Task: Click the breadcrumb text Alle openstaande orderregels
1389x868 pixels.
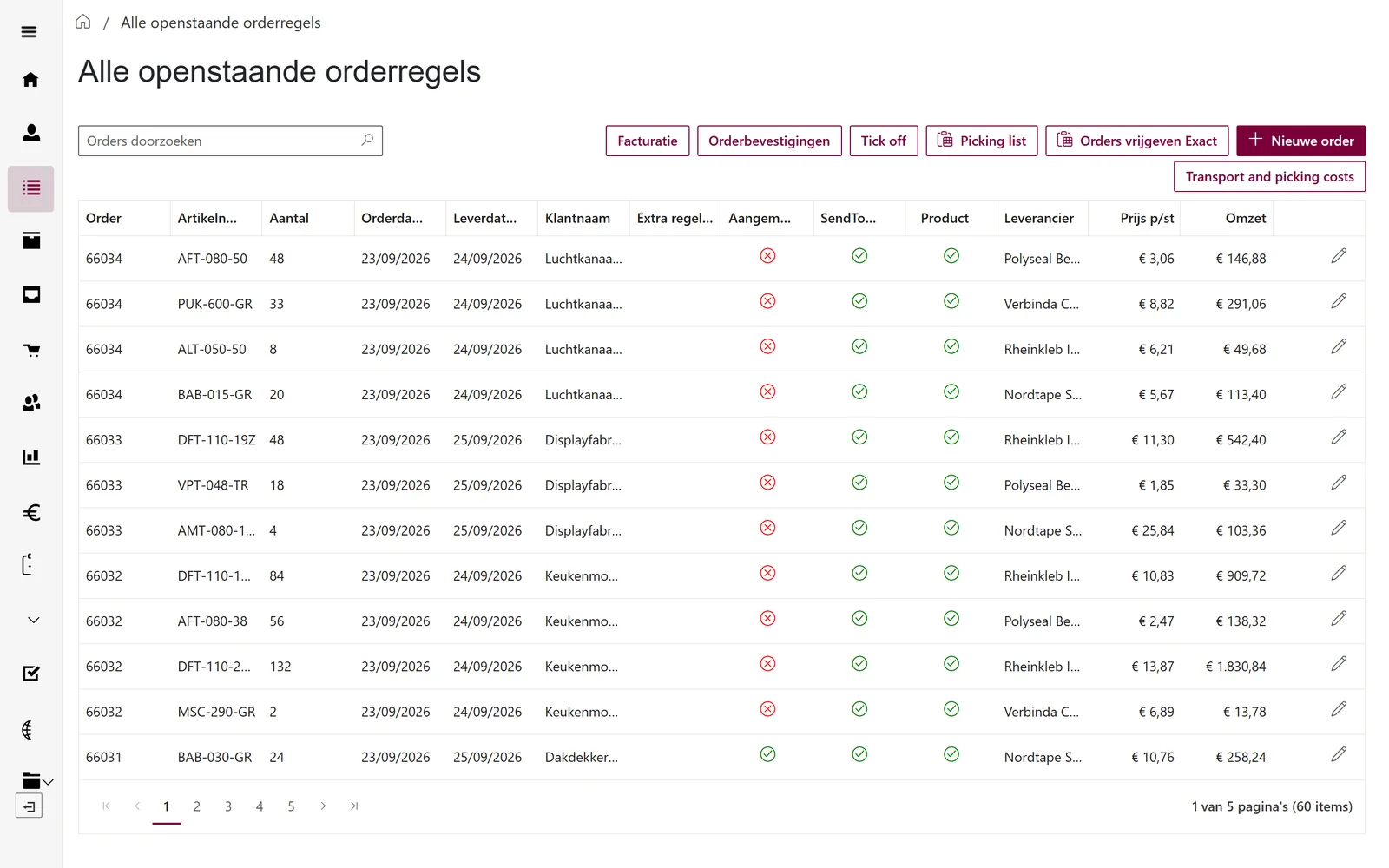Action: tap(221, 23)
